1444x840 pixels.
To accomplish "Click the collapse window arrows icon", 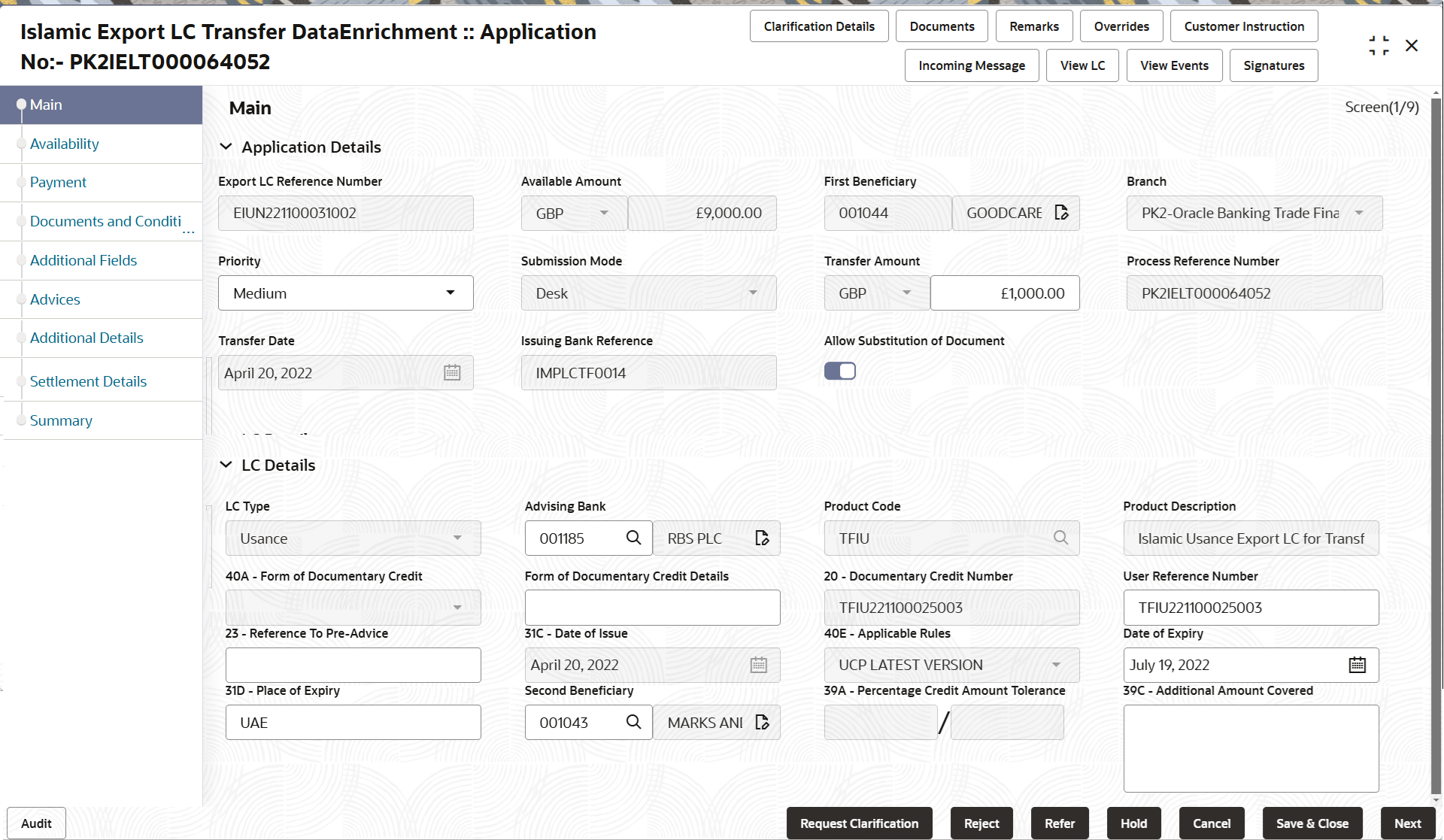I will coord(1379,46).
